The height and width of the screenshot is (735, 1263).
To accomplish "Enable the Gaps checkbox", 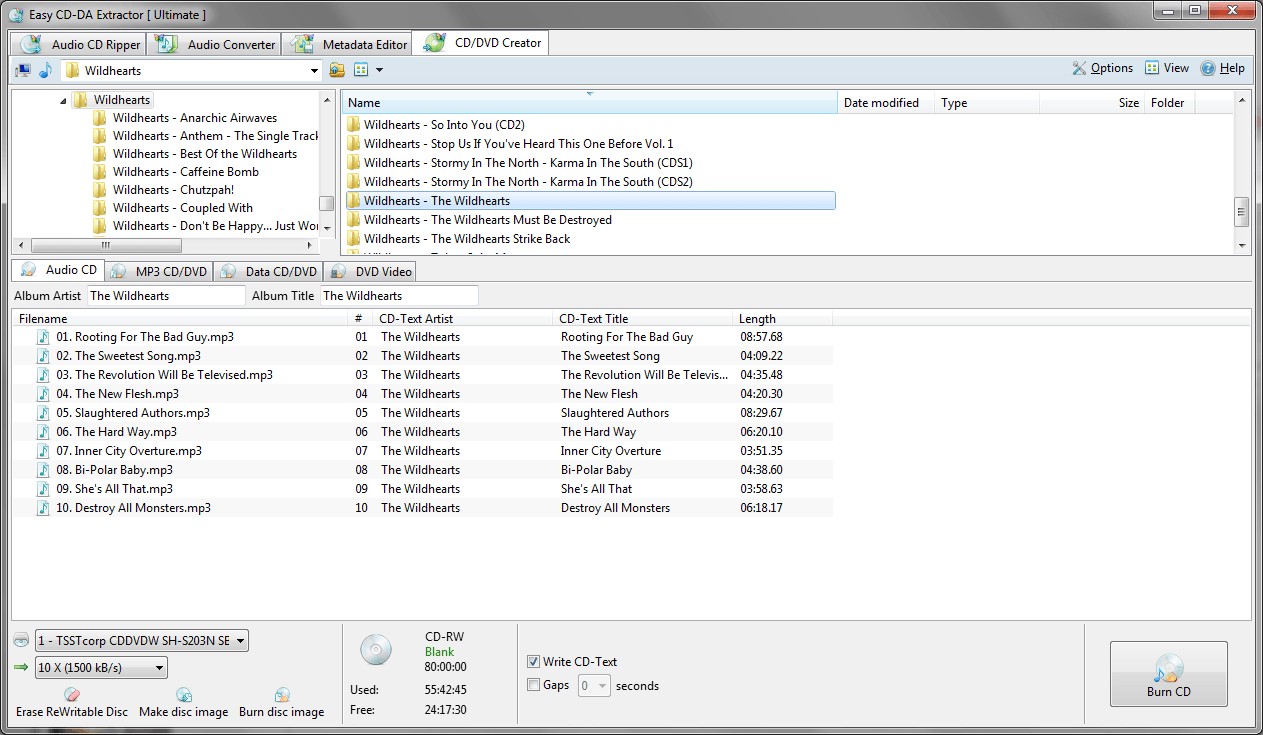I will [533, 685].
